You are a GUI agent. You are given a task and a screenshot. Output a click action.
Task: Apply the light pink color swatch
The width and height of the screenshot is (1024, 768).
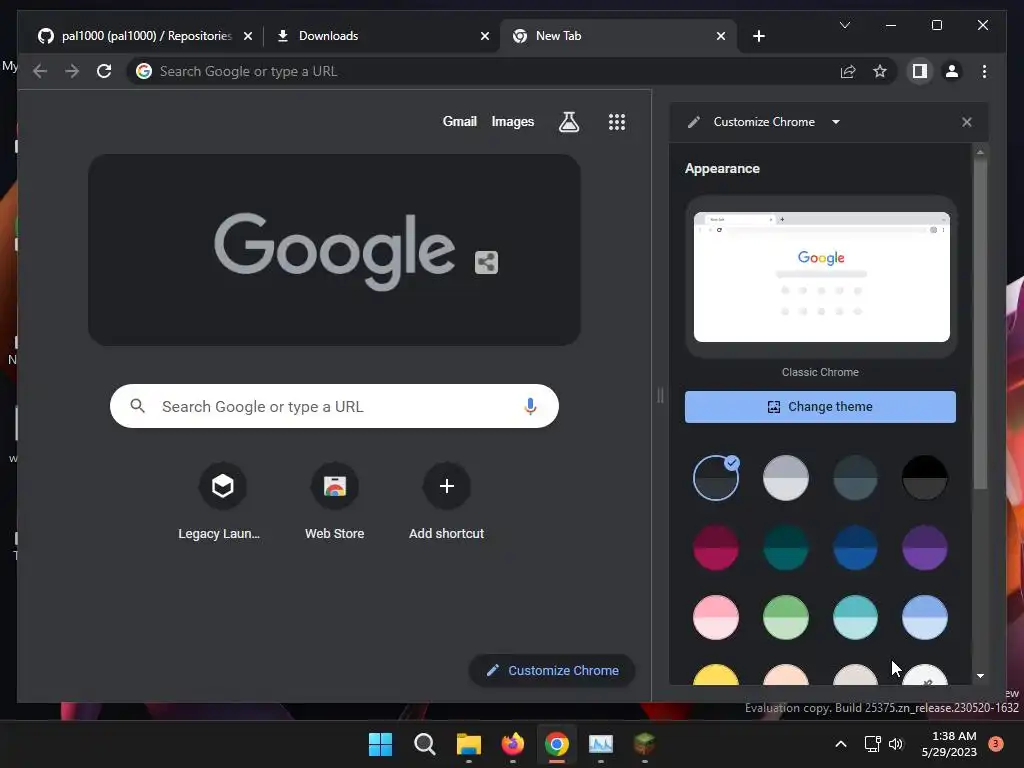(716, 617)
